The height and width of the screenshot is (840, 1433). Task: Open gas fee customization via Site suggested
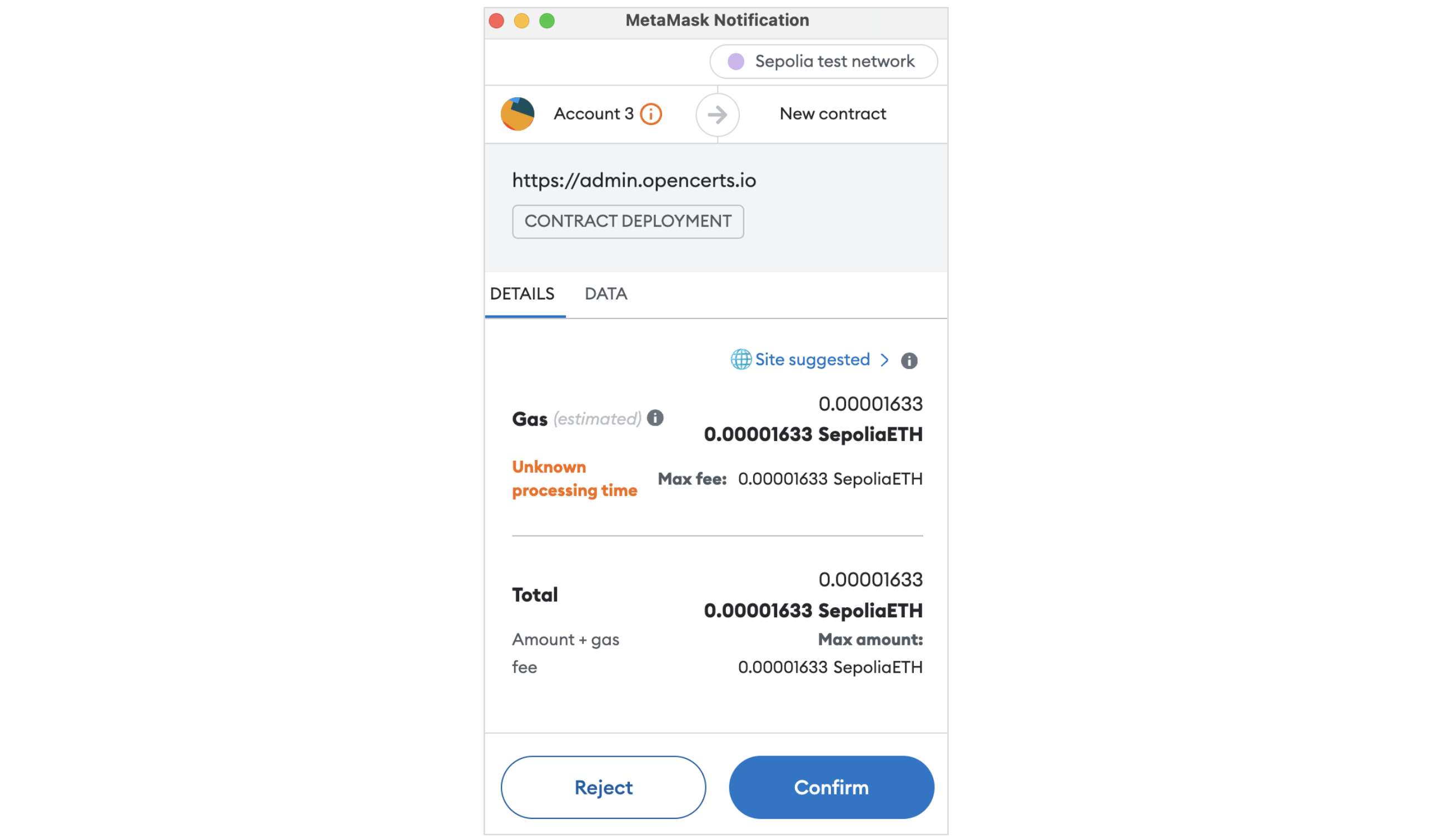click(x=812, y=359)
